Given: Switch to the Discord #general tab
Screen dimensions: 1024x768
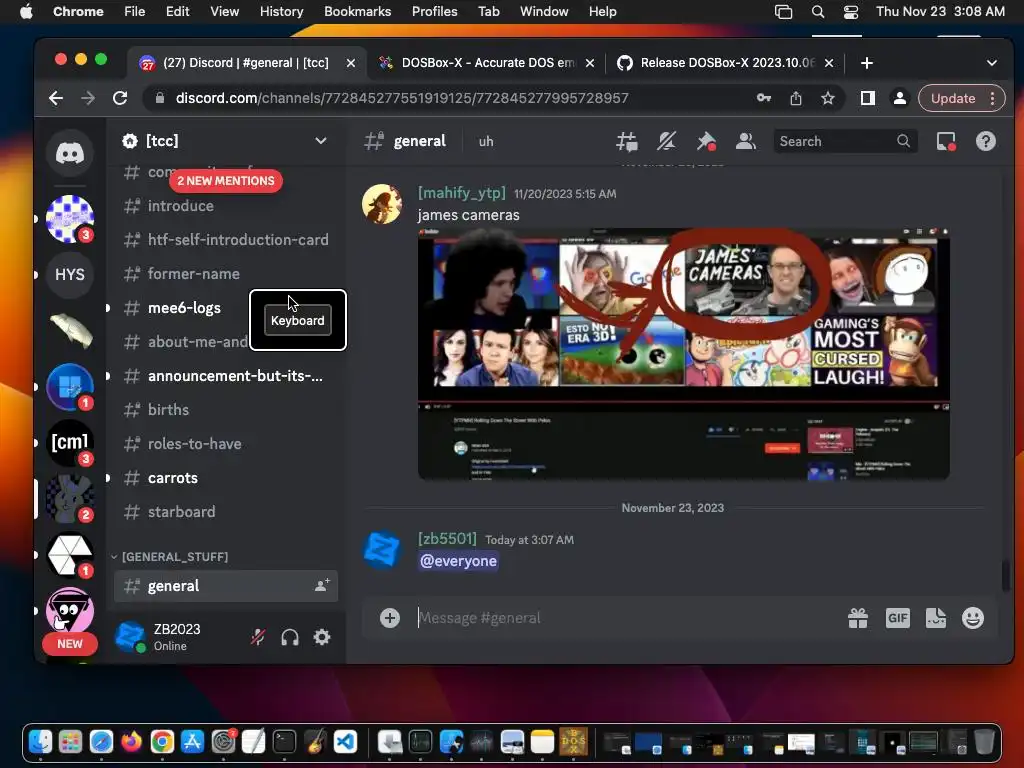Looking at the screenshot, I should pyautogui.click(x=246, y=63).
